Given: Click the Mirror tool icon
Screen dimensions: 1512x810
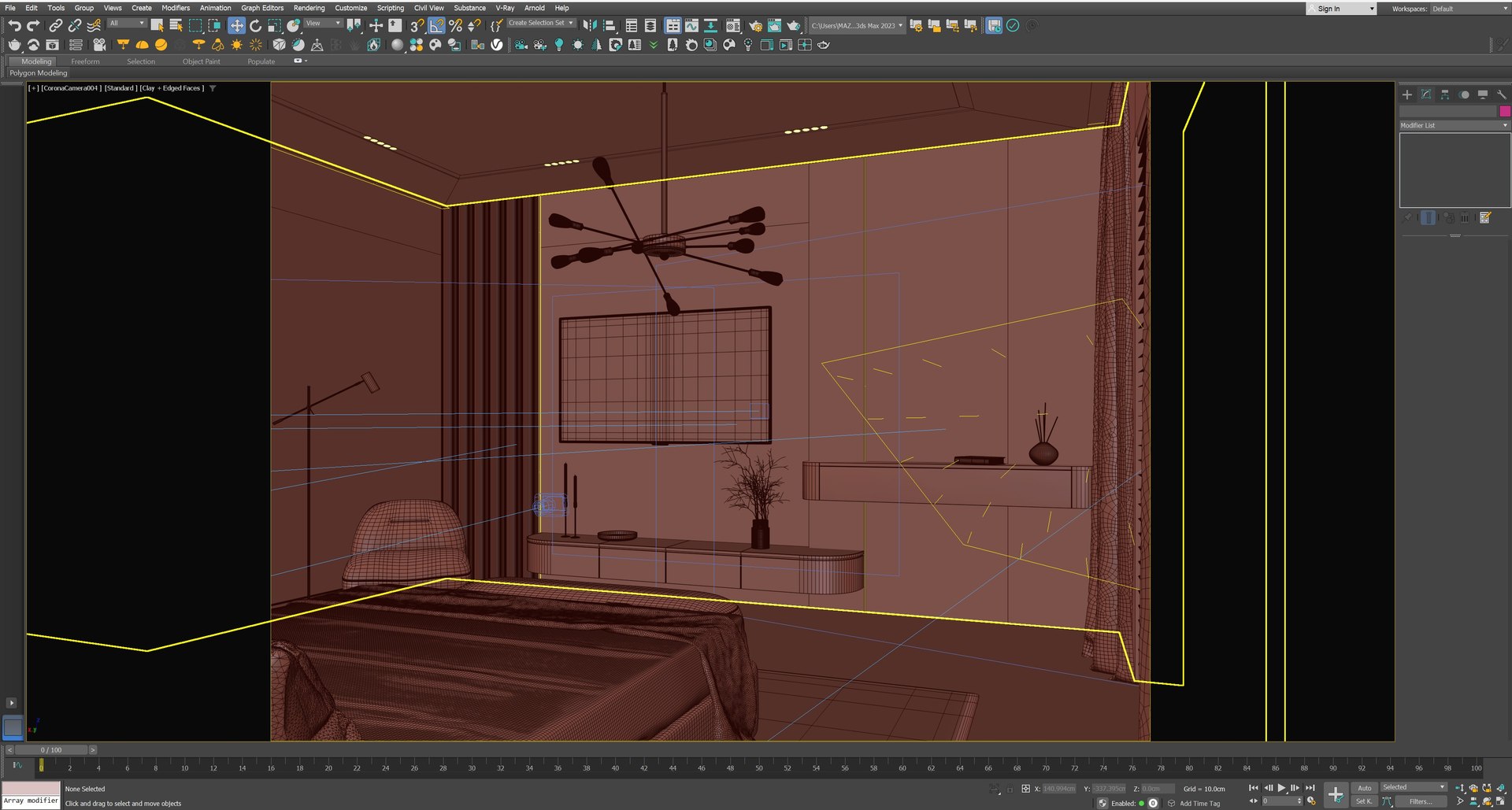Looking at the screenshot, I should (x=589, y=26).
